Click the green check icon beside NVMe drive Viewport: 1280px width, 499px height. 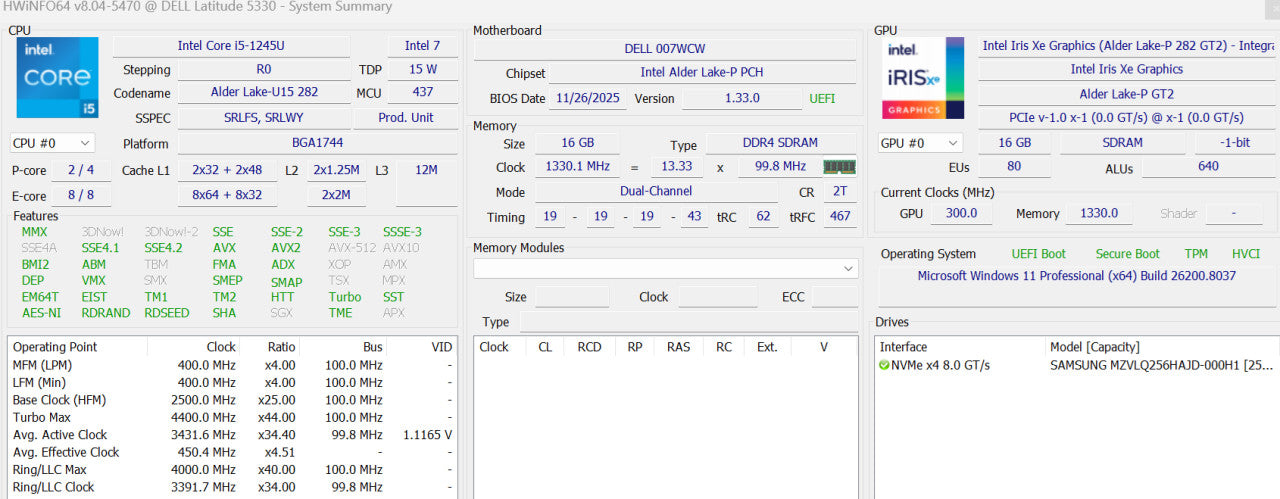(884, 365)
